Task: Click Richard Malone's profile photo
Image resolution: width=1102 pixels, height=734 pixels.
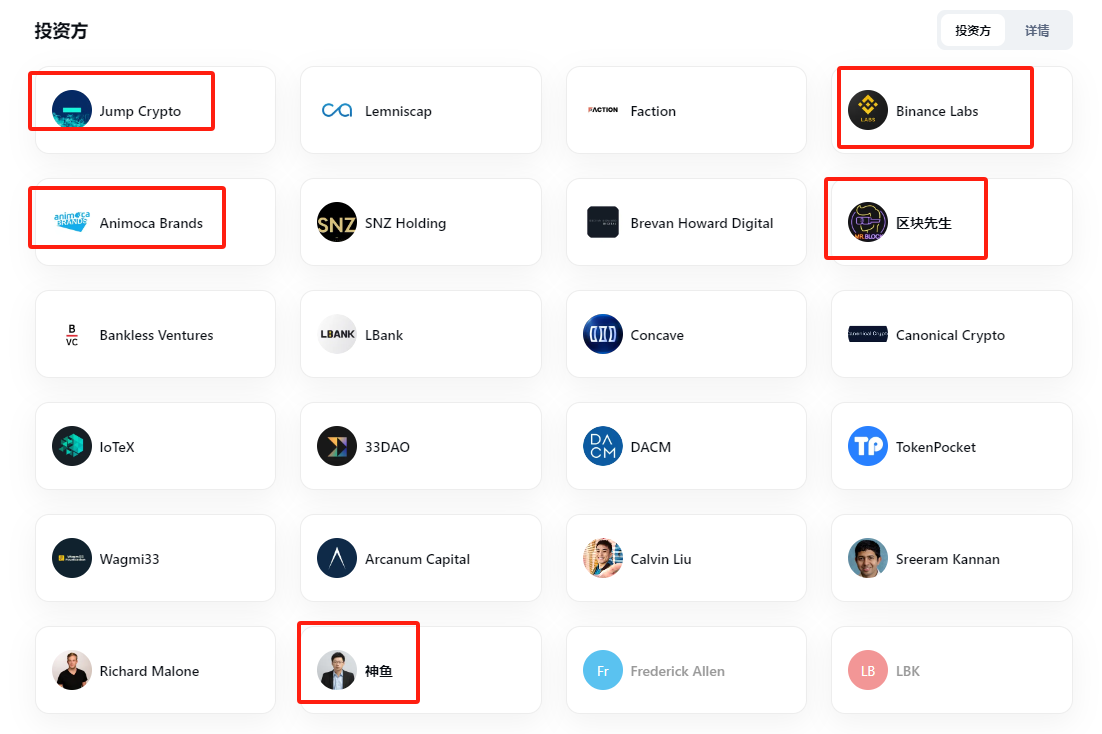Action: (72, 670)
